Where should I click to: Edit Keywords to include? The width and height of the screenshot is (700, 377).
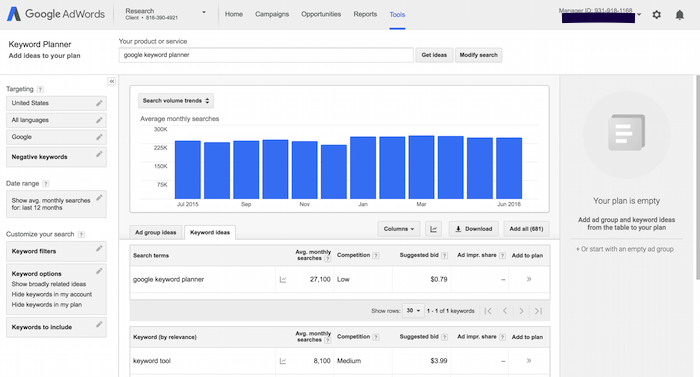pyautogui.click(x=99, y=324)
